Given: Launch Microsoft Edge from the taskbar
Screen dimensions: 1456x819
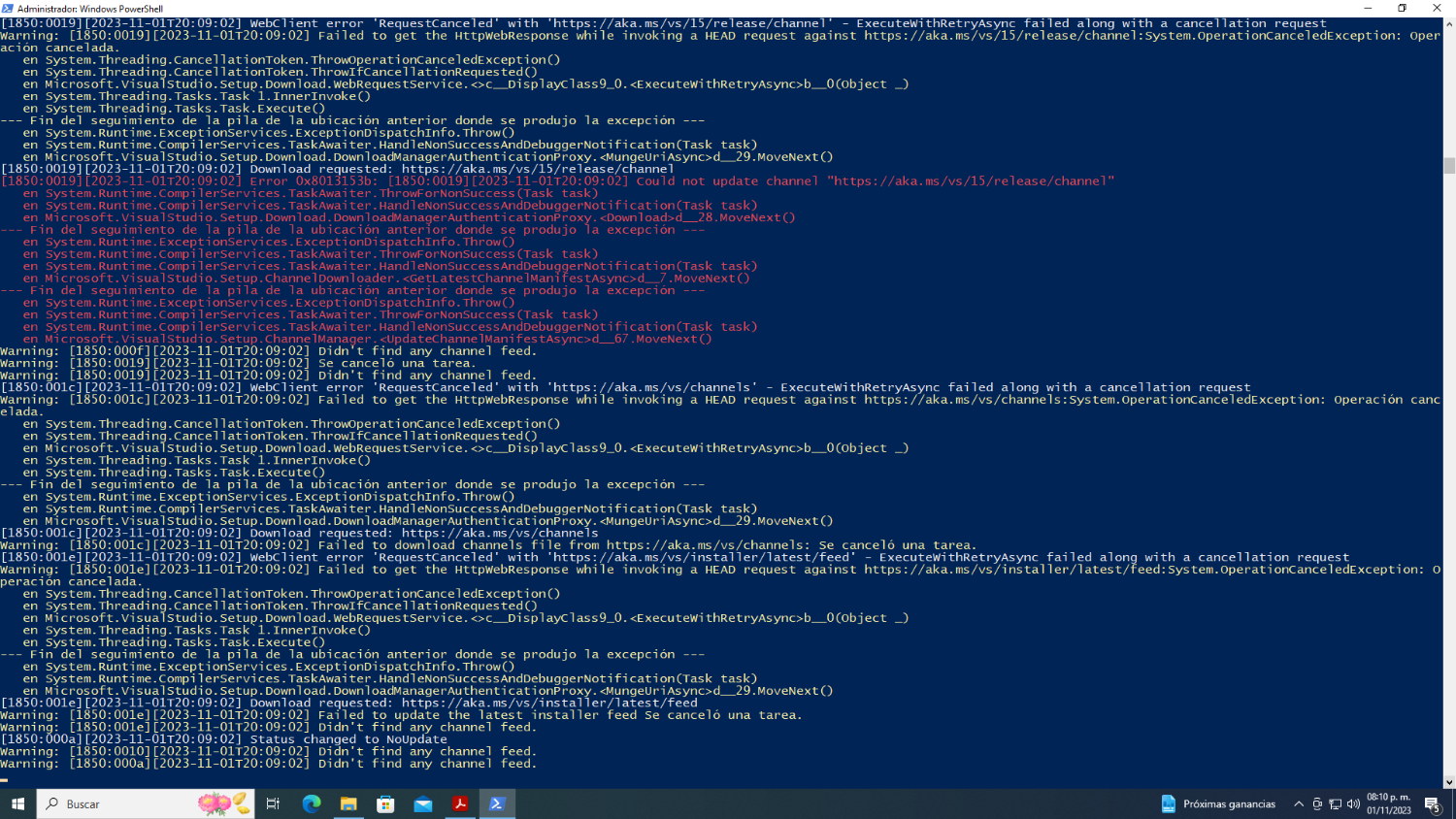Looking at the screenshot, I should click(311, 803).
